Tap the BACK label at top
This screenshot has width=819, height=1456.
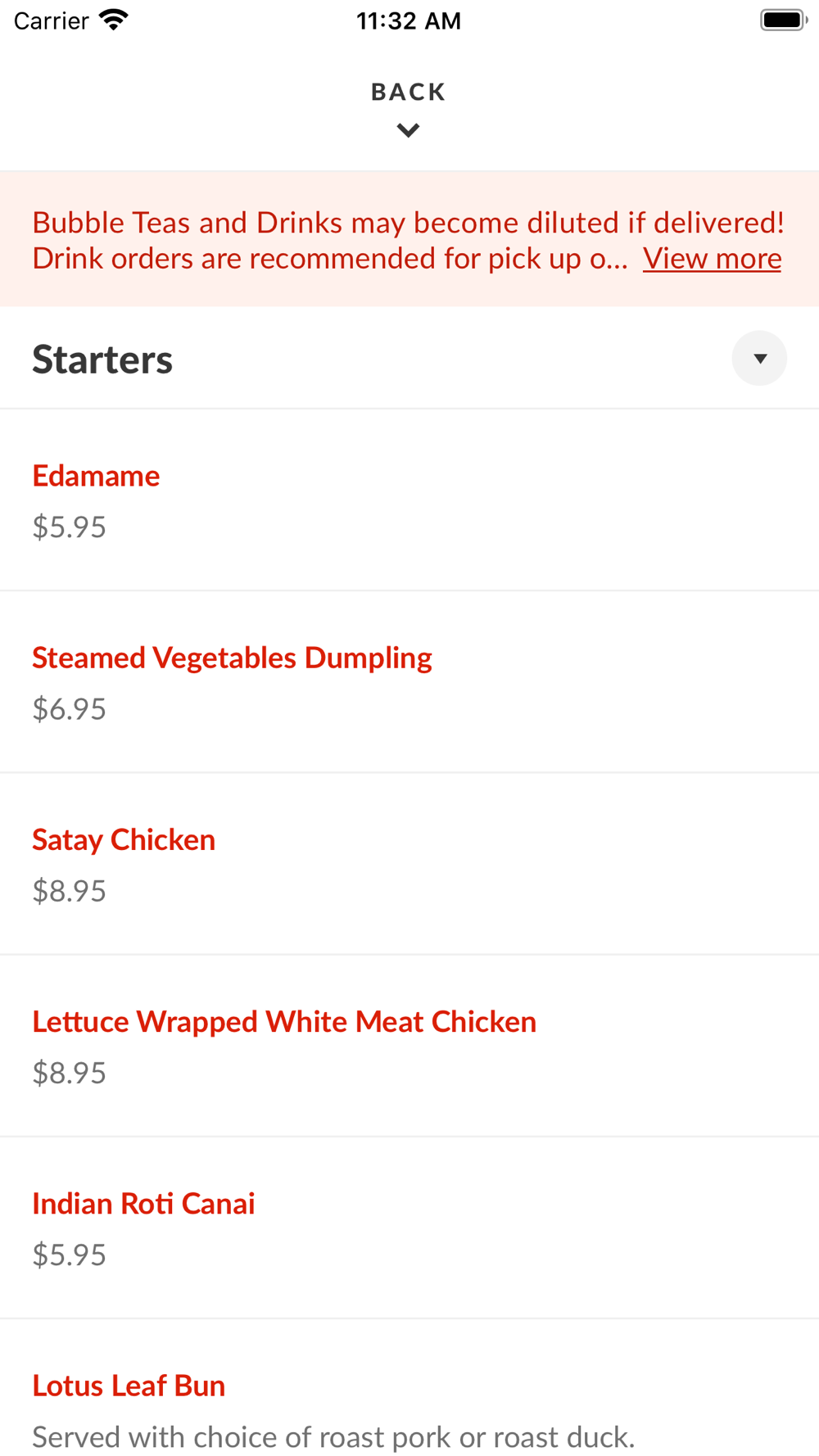coord(409,92)
